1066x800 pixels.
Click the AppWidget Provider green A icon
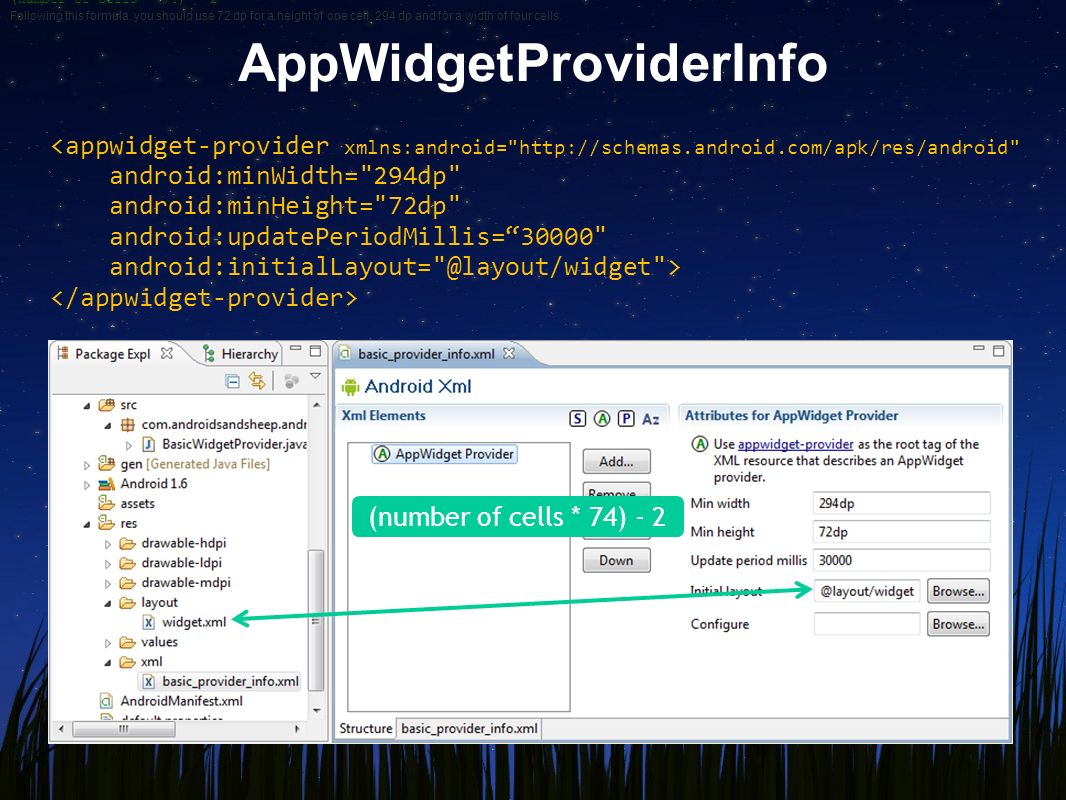[x=382, y=454]
